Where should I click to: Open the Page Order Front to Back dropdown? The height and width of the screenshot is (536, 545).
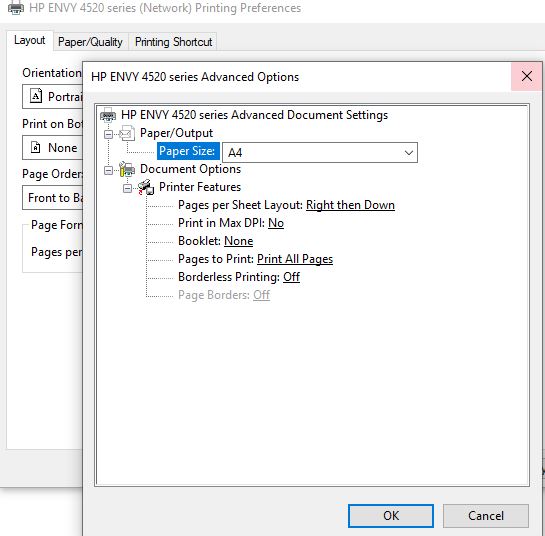point(52,198)
